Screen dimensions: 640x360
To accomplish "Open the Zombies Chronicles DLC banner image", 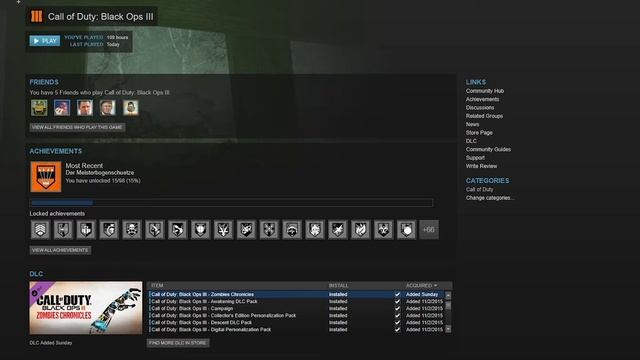I will [x=86, y=308].
